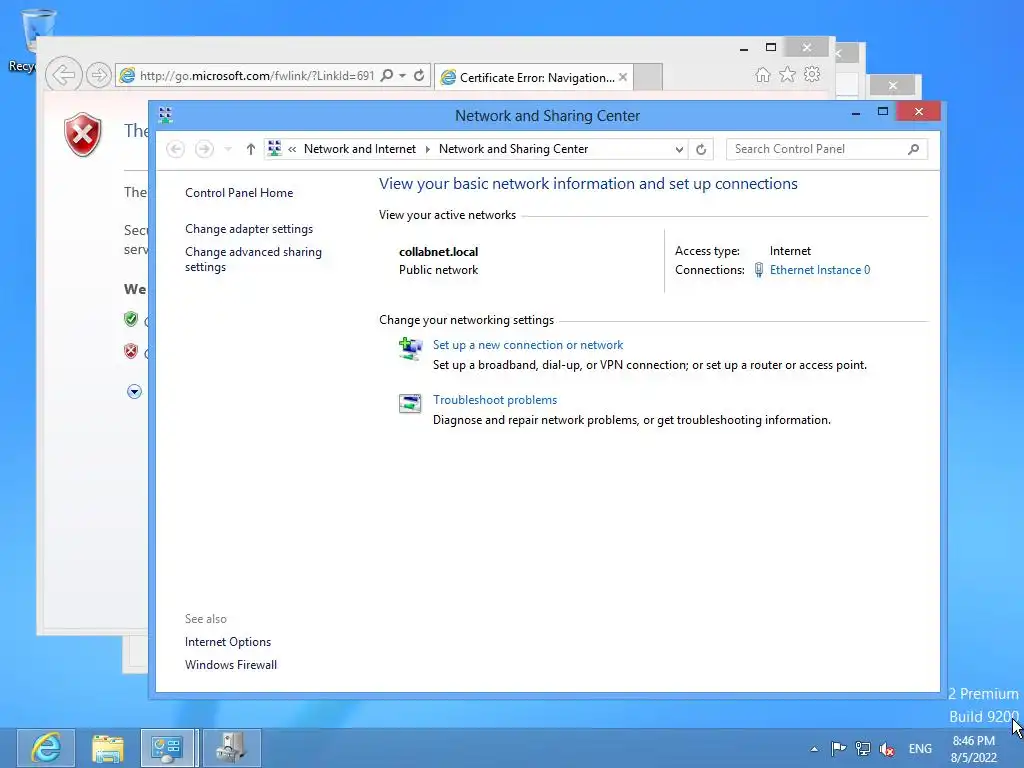The height and width of the screenshot is (768, 1024).
Task: Click the refresh icon in IE address bar
Action: coord(419,75)
